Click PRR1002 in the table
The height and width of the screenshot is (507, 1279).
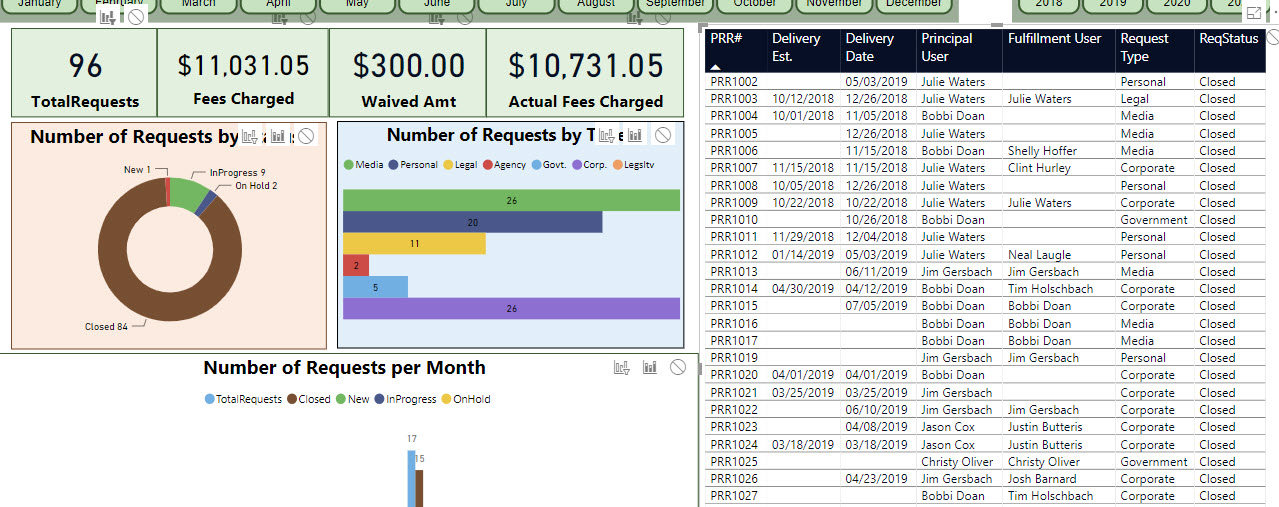coord(734,82)
